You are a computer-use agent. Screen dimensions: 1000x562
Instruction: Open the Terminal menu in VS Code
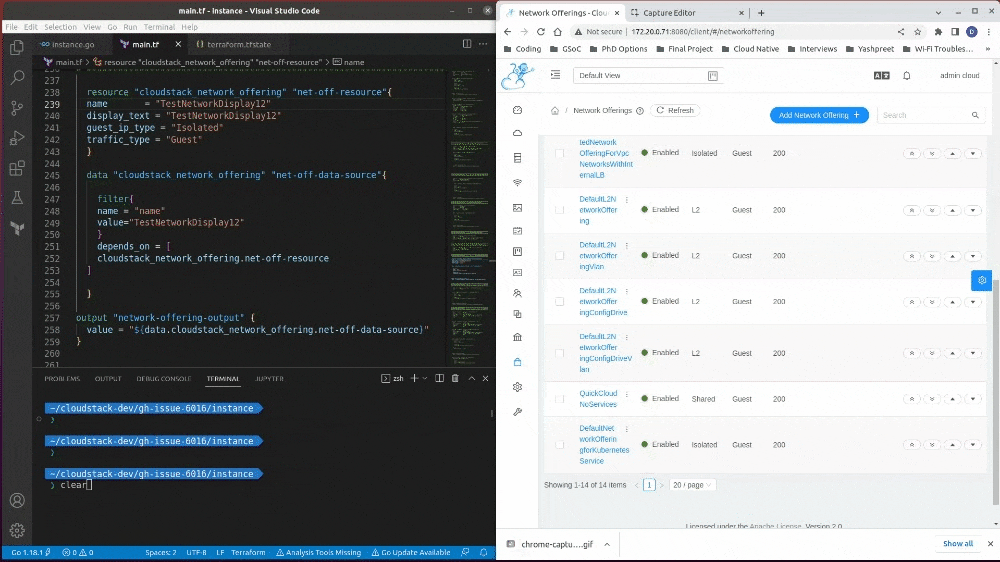point(159,27)
